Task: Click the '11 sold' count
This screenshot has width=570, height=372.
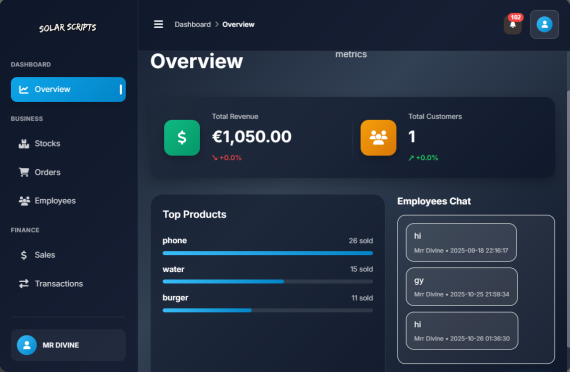Action: coord(362,298)
